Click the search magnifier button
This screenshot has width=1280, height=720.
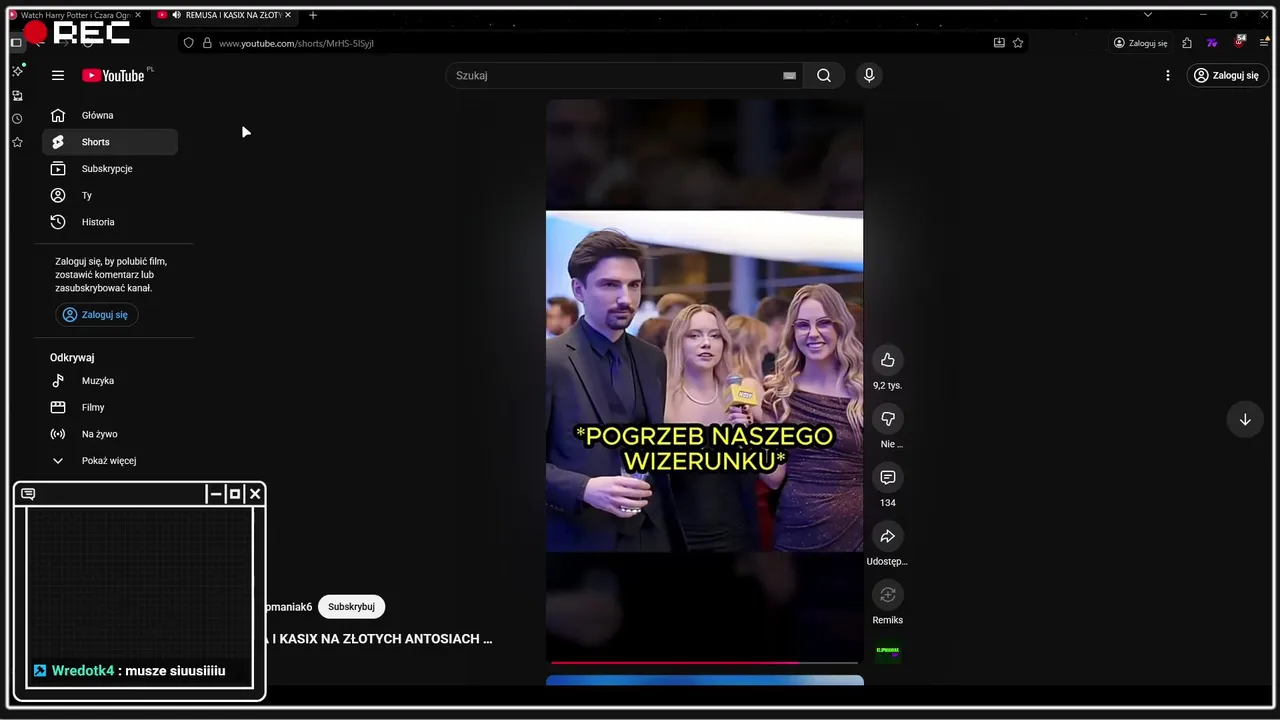(823, 75)
